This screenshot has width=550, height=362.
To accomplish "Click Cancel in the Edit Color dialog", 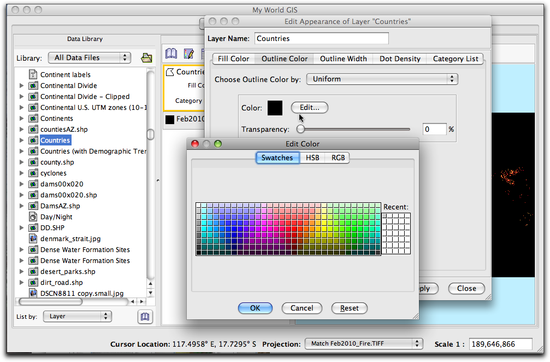I will click(302, 308).
